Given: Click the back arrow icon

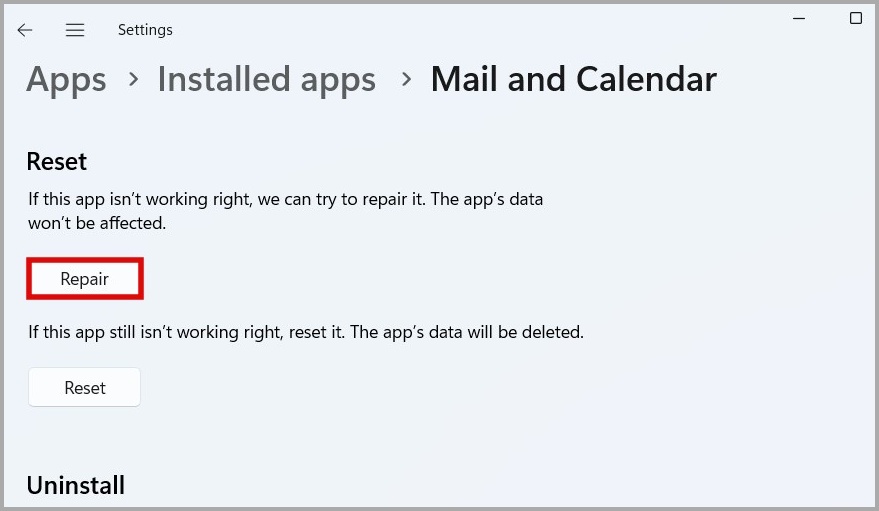Looking at the screenshot, I should (x=25, y=30).
